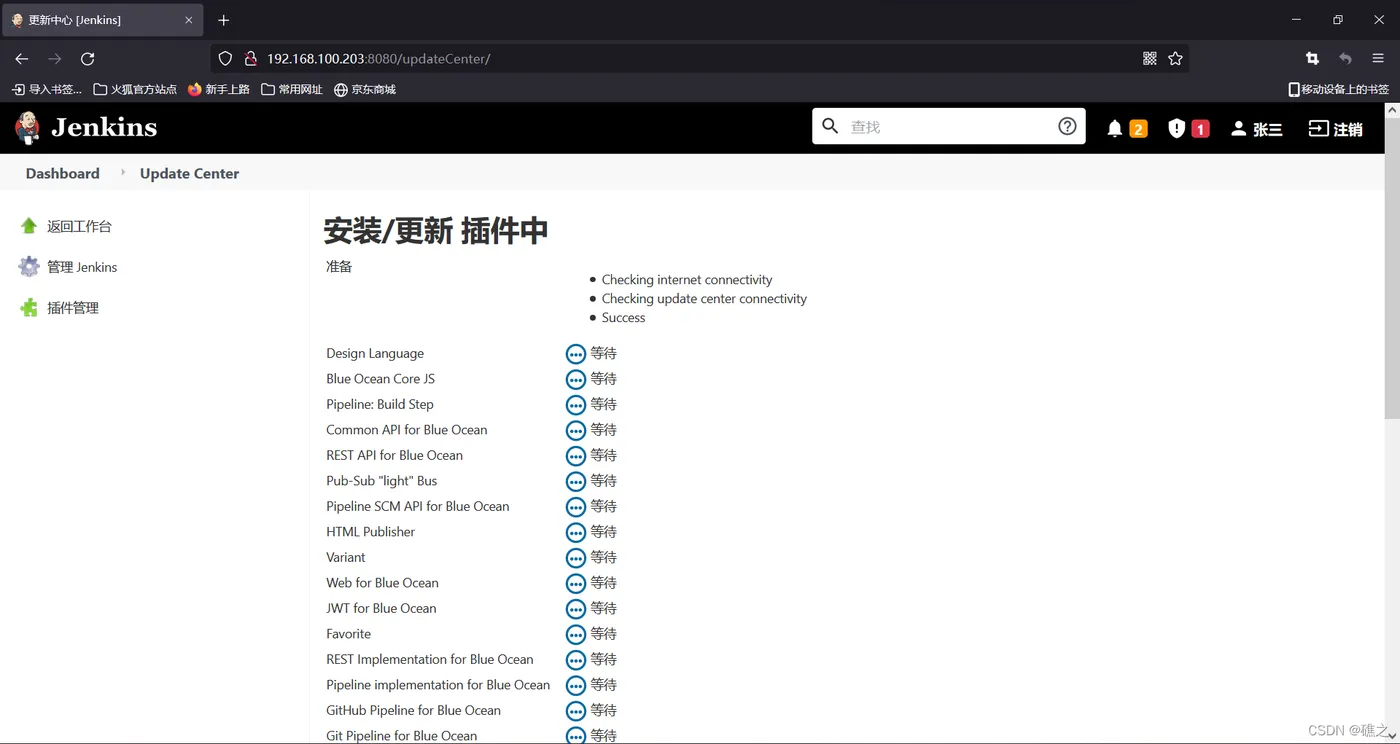Open 新手上路 bookmark

coord(219,89)
